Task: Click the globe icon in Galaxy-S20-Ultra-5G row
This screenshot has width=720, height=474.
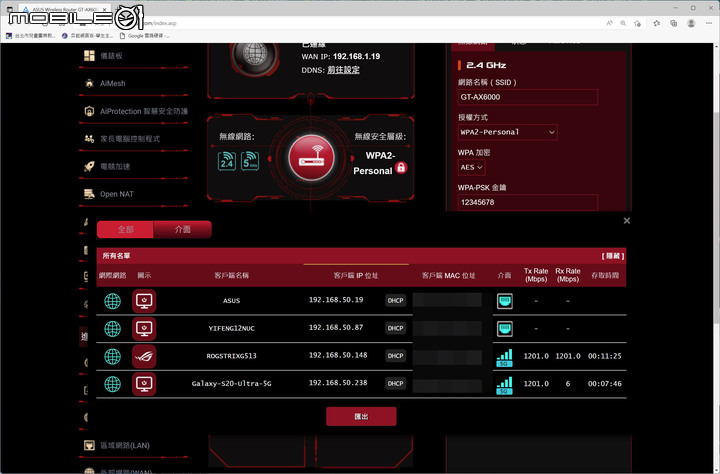Action: coord(112,384)
